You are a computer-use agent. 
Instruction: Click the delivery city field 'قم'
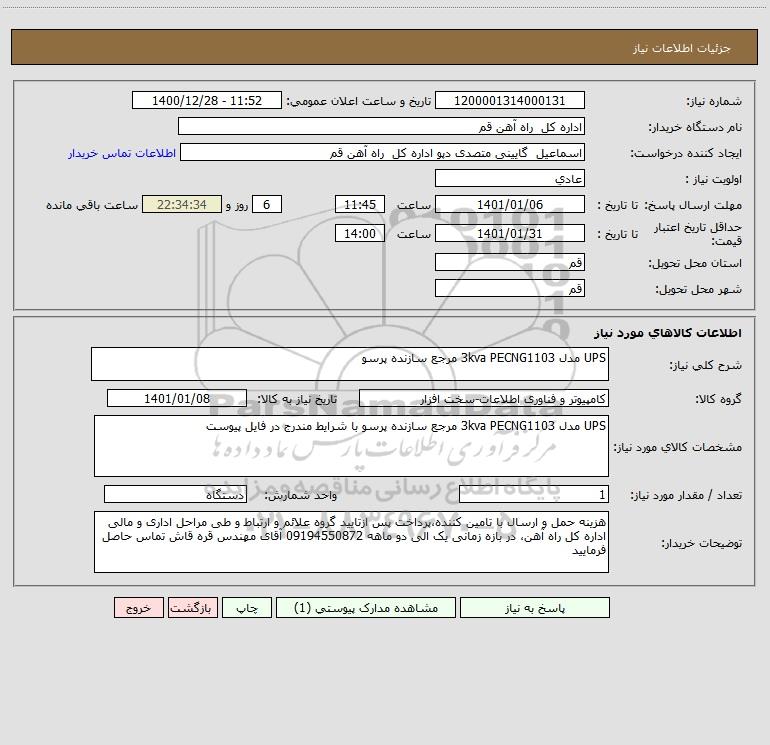[510, 288]
